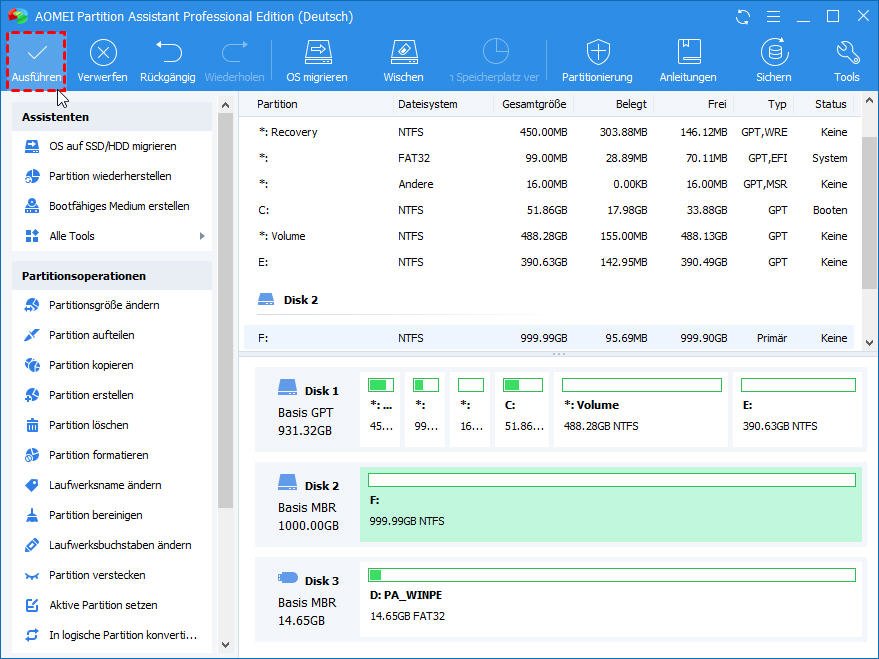Open the Tools wrench icon
Screen dimensions: 879x659
(846, 53)
